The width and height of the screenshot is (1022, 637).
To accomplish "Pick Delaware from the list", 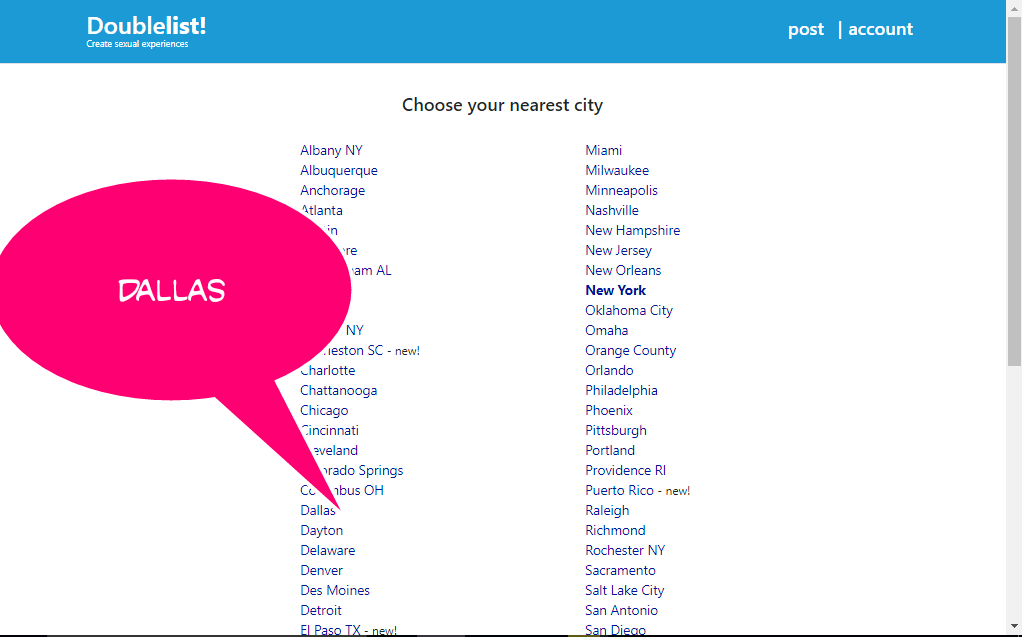I will (327, 550).
